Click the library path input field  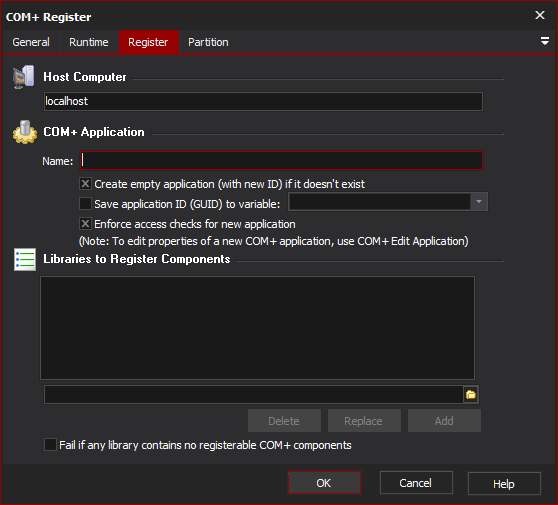(254, 394)
